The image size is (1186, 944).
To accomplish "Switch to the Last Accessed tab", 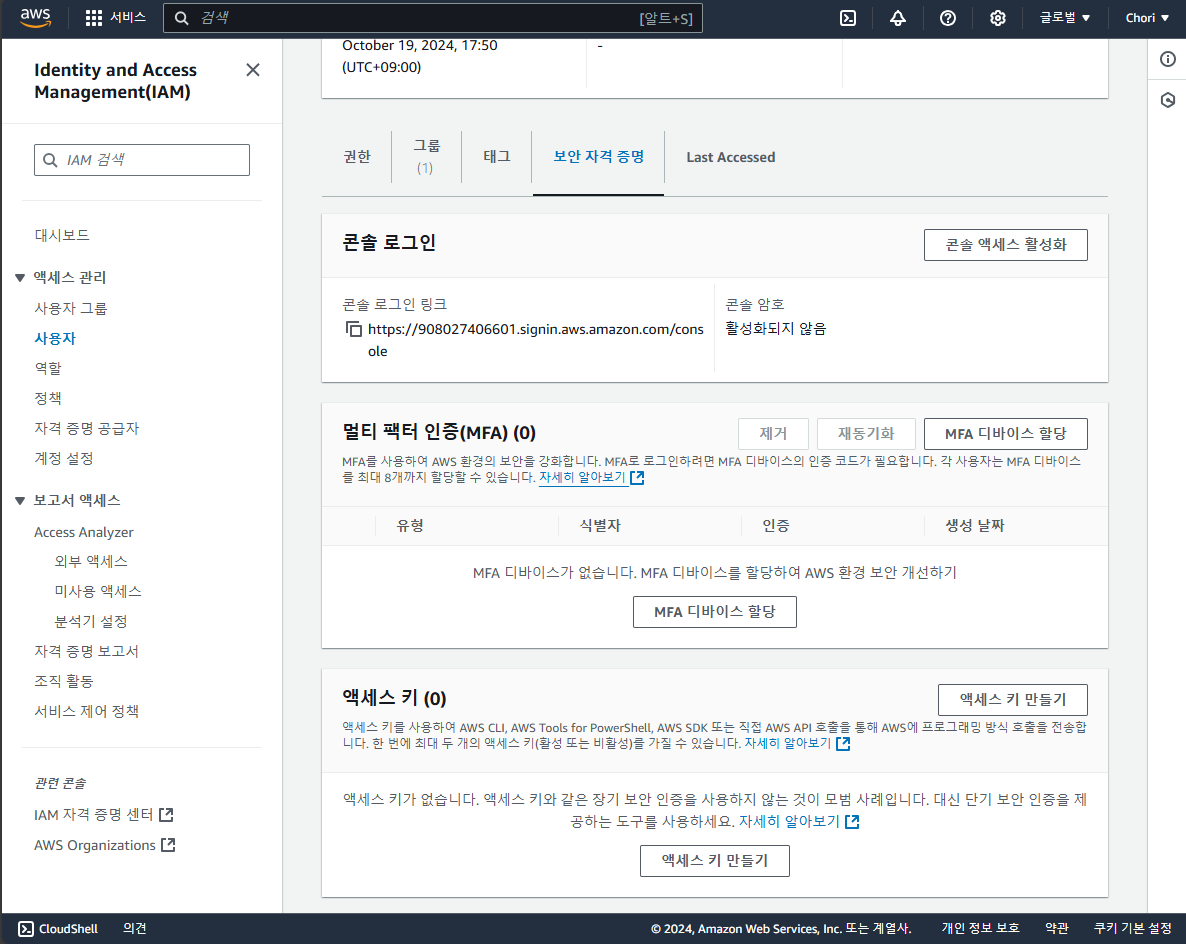I will (731, 157).
